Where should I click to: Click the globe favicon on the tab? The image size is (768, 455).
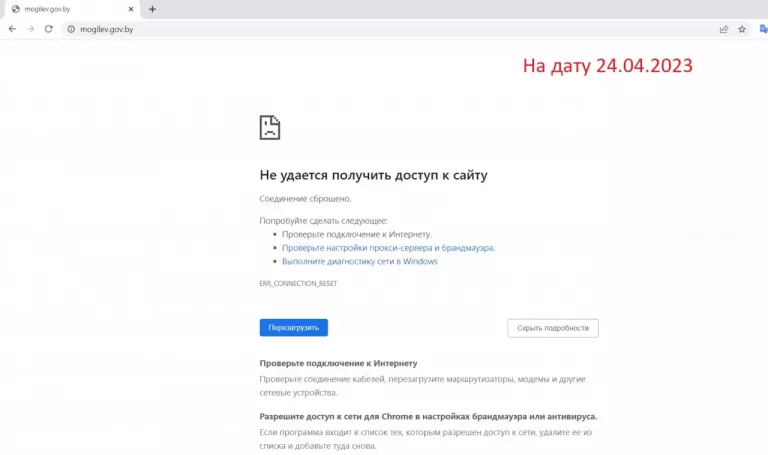tap(15, 9)
